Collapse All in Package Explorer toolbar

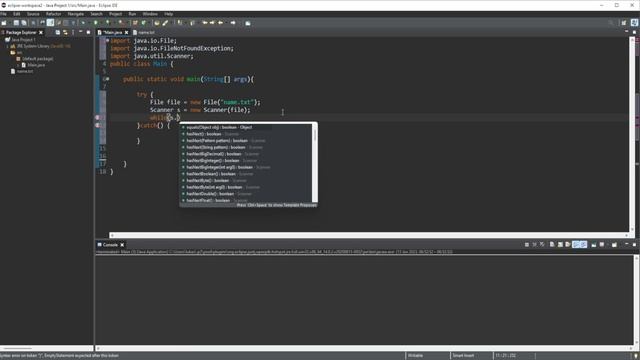tap(58, 32)
